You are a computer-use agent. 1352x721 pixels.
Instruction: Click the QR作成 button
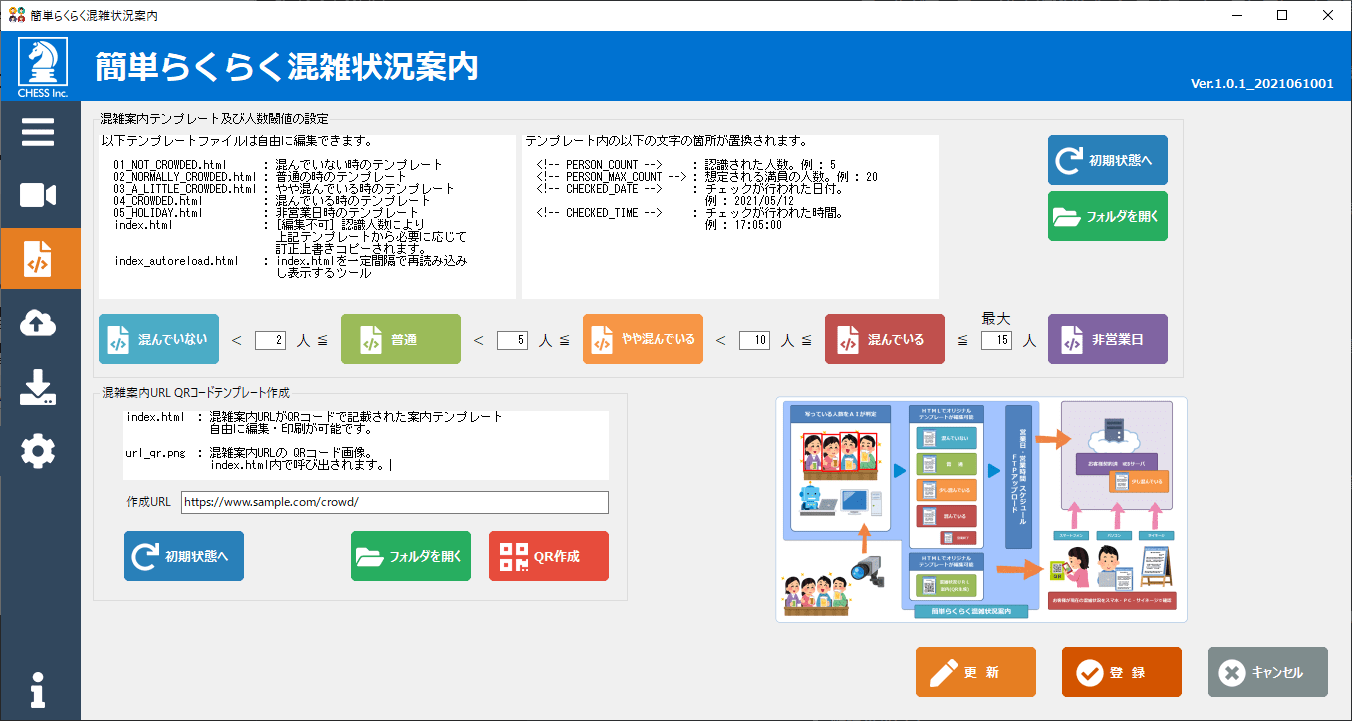pos(549,556)
